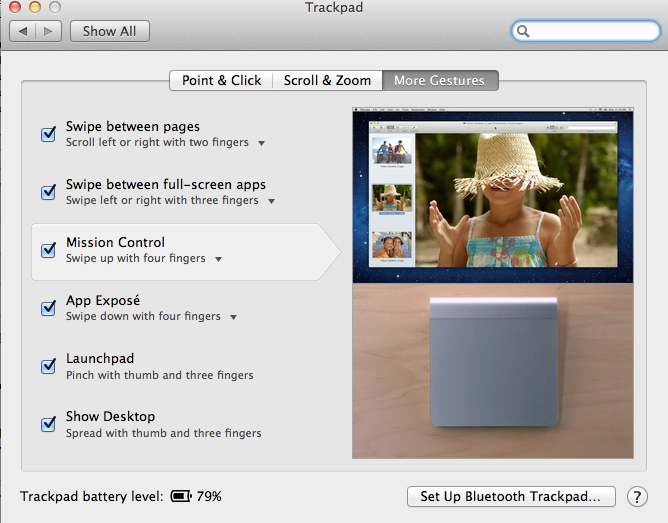Open the Swipe between pages gesture dropdown
668x523 pixels.
pos(262,143)
